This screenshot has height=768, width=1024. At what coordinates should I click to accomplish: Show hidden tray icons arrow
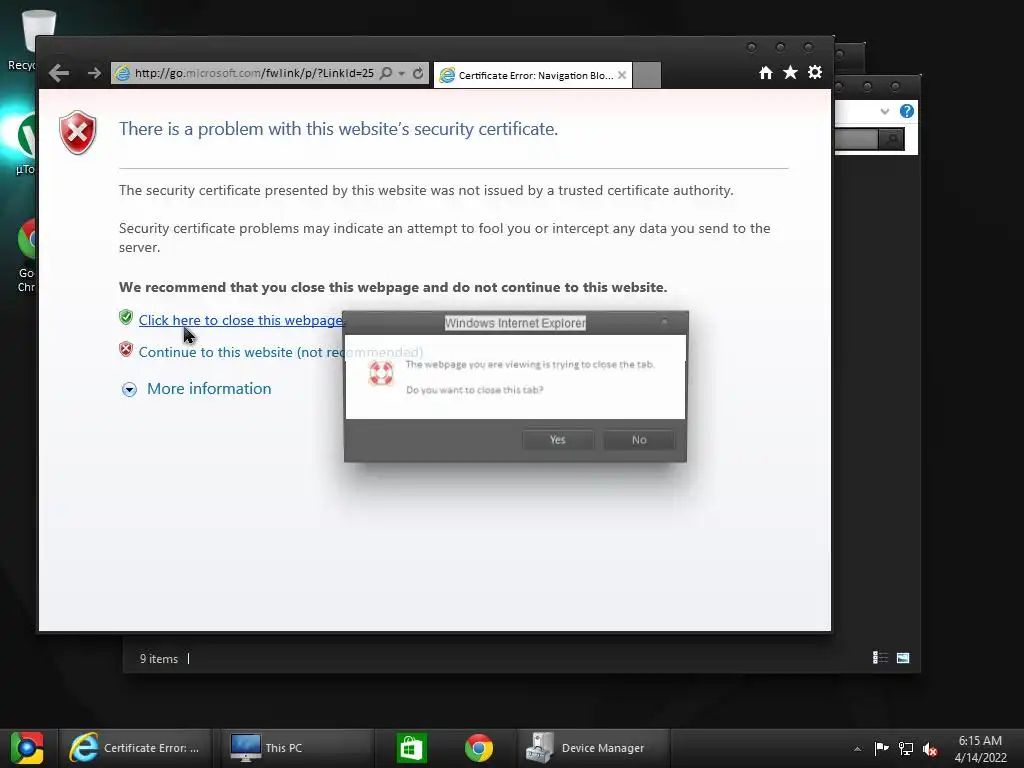[x=857, y=749]
